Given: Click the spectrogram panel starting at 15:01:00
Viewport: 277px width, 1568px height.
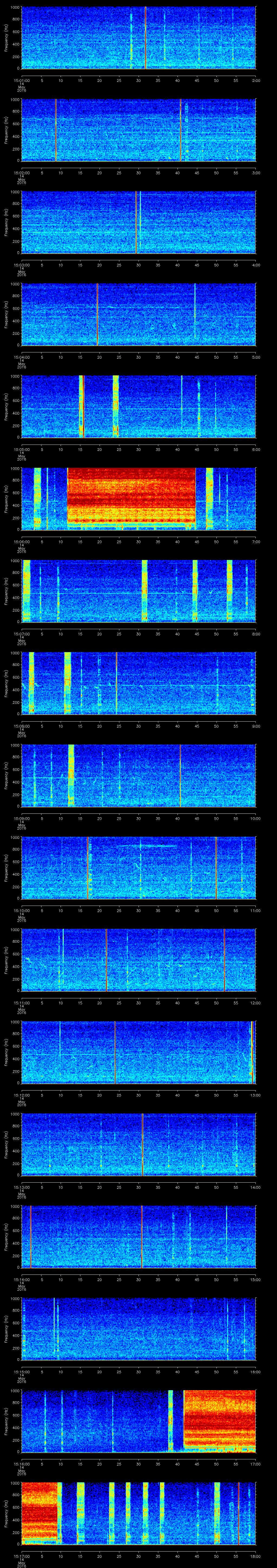Looking at the screenshot, I should tap(138, 38).
